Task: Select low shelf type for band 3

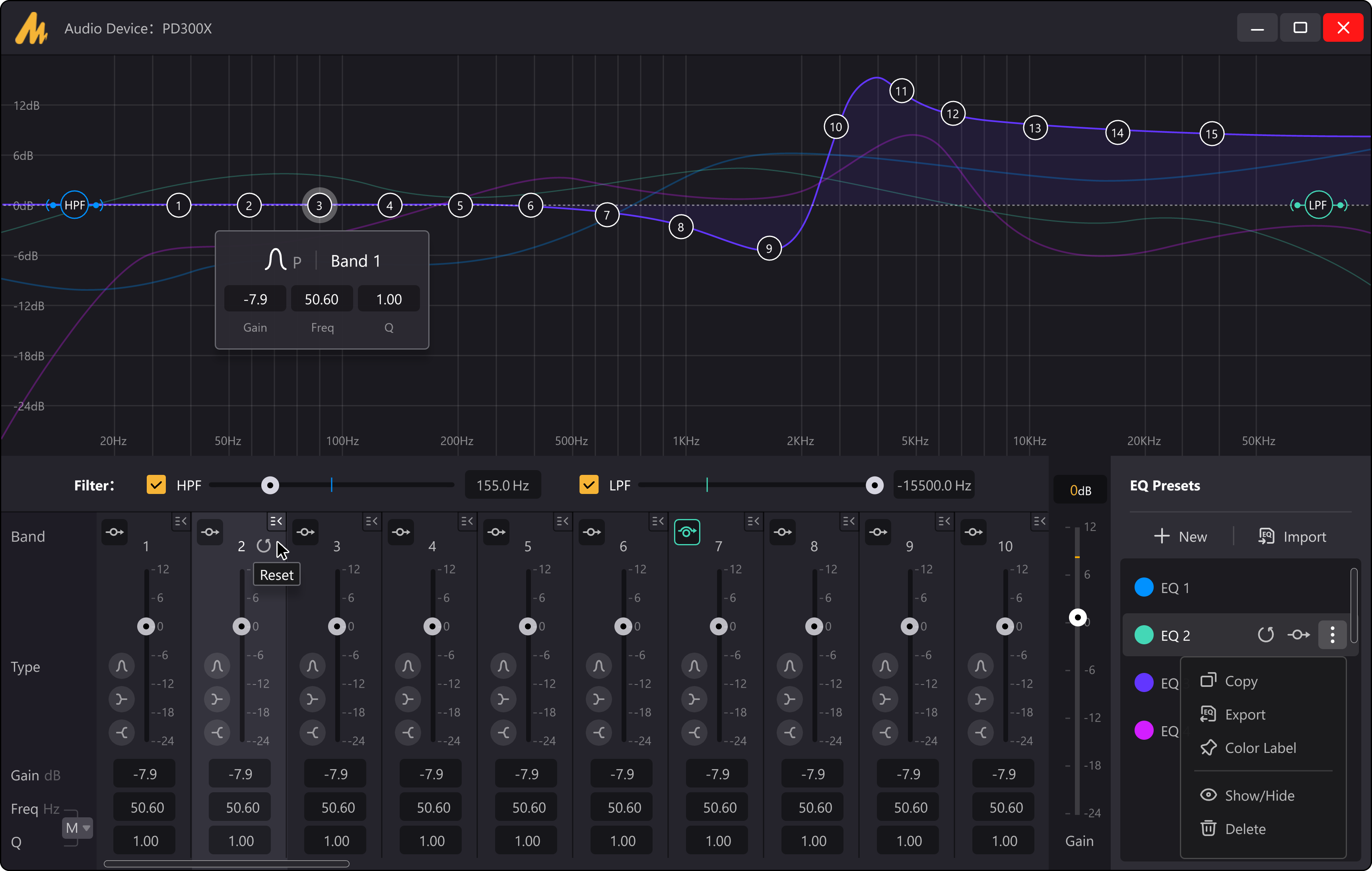Action: point(312,699)
